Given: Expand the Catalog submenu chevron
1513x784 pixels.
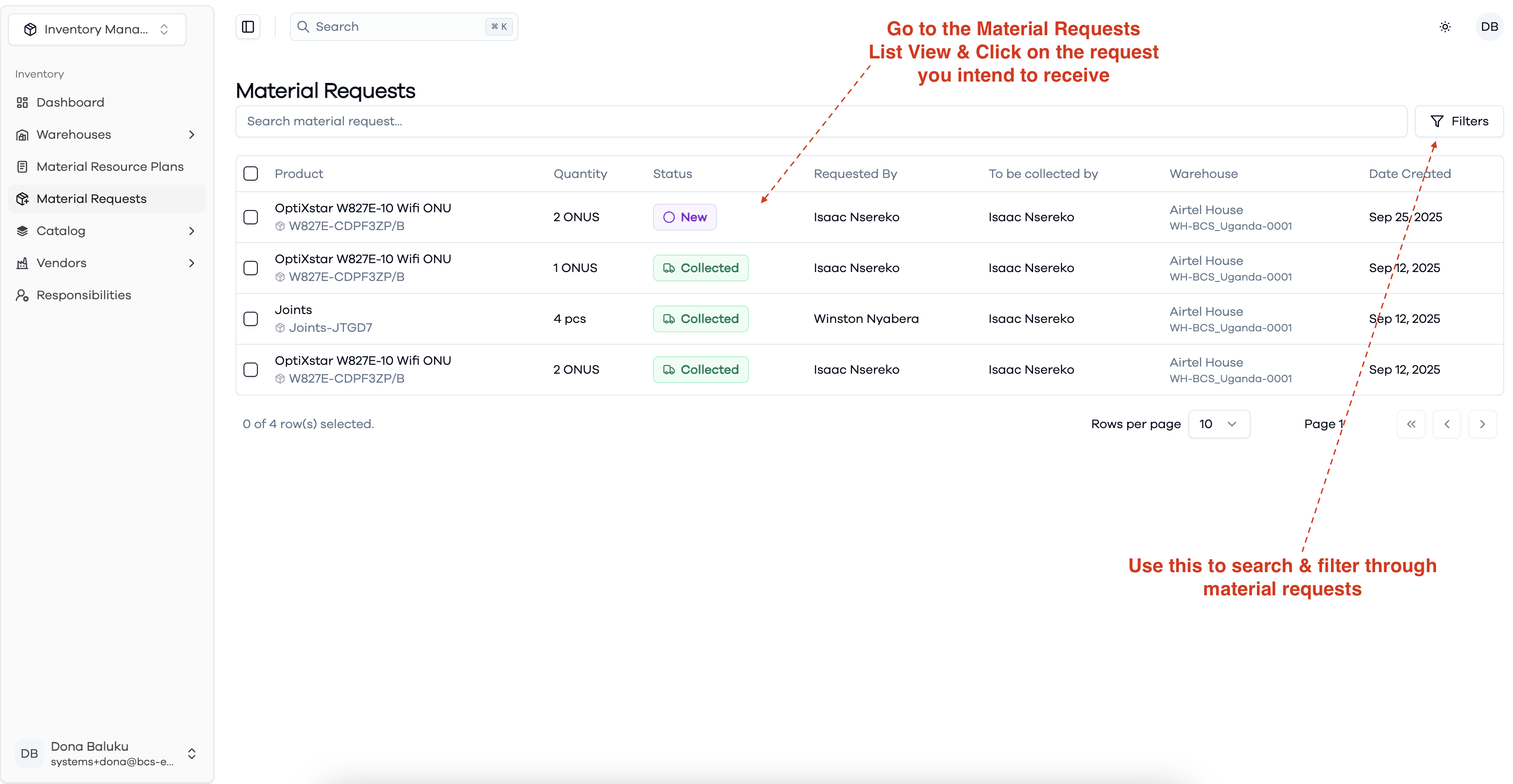Looking at the screenshot, I should click(191, 231).
